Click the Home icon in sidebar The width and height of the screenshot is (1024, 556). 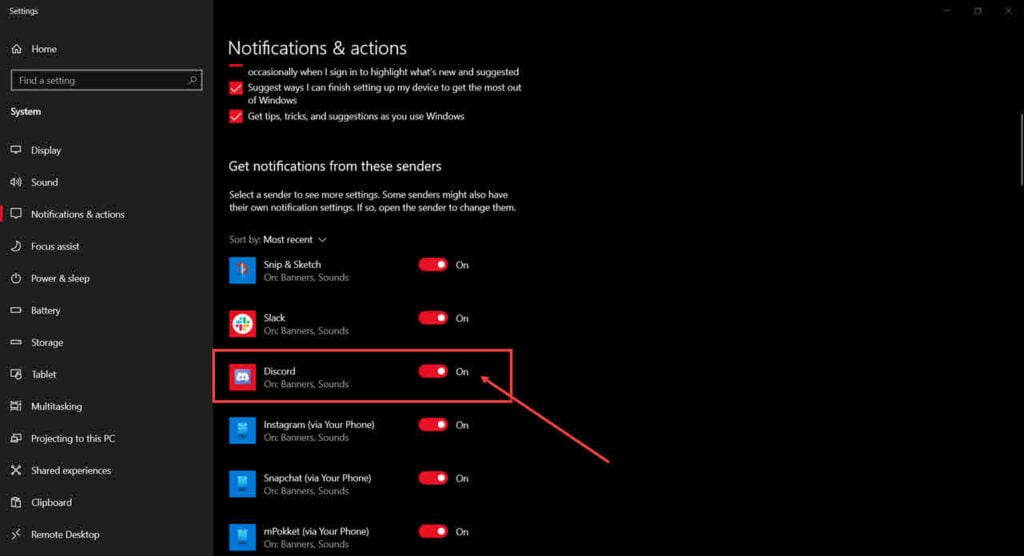(x=16, y=49)
